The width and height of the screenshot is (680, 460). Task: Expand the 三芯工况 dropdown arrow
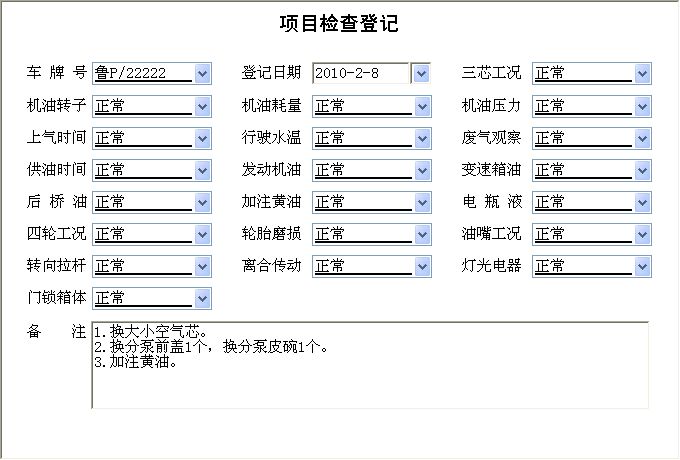(643, 73)
